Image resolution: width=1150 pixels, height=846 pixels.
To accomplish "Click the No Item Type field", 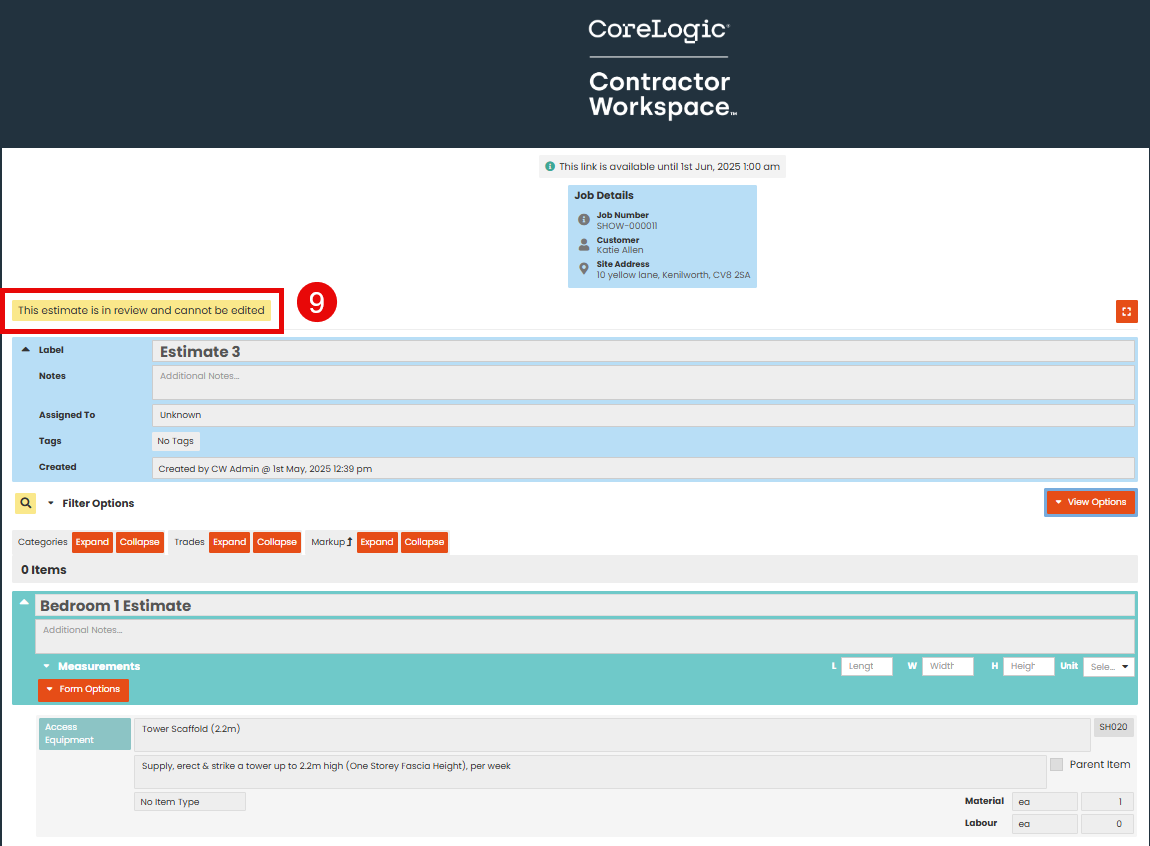I will click(190, 801).
